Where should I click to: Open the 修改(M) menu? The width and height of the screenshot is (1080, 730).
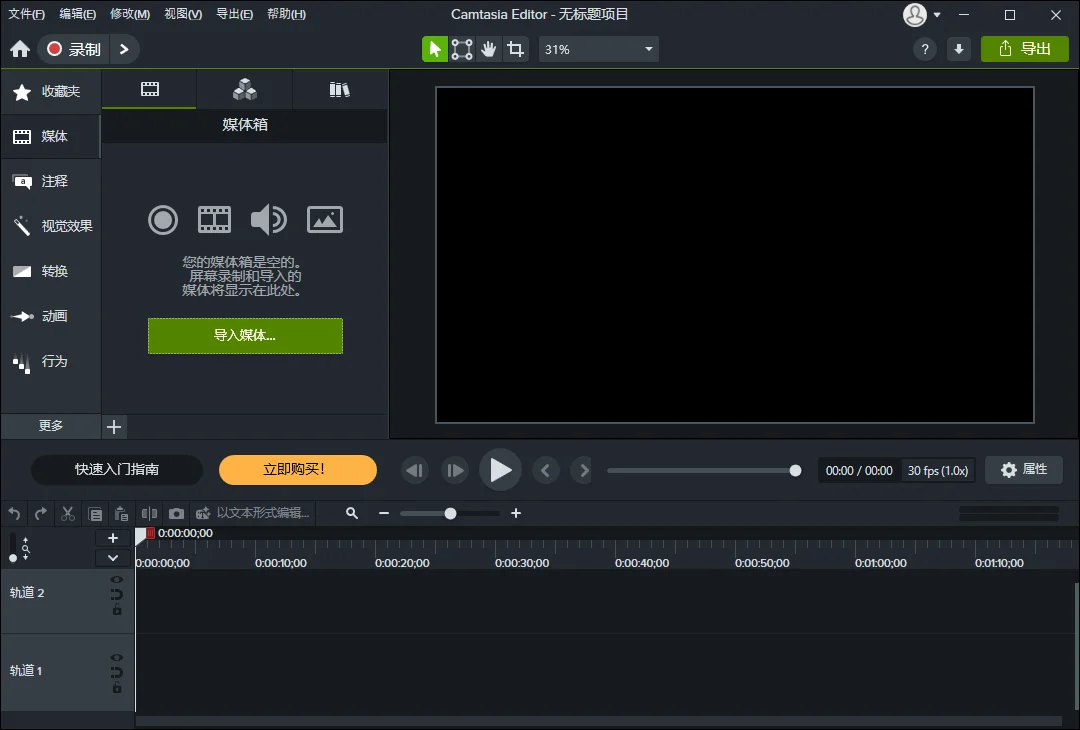pyautogui.click(x=129, y=14)
